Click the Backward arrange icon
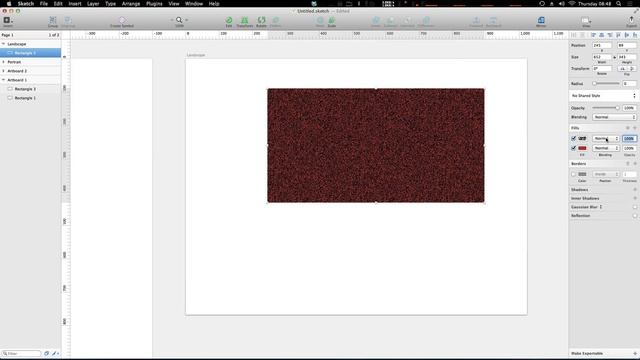 click(493, 20)
